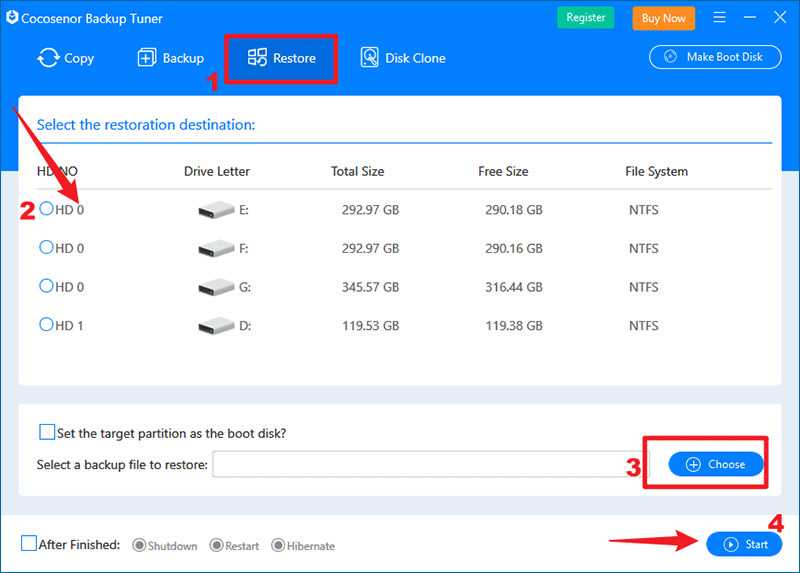Click the Free Size column header

pyautogui.click(x=503, y=171)
